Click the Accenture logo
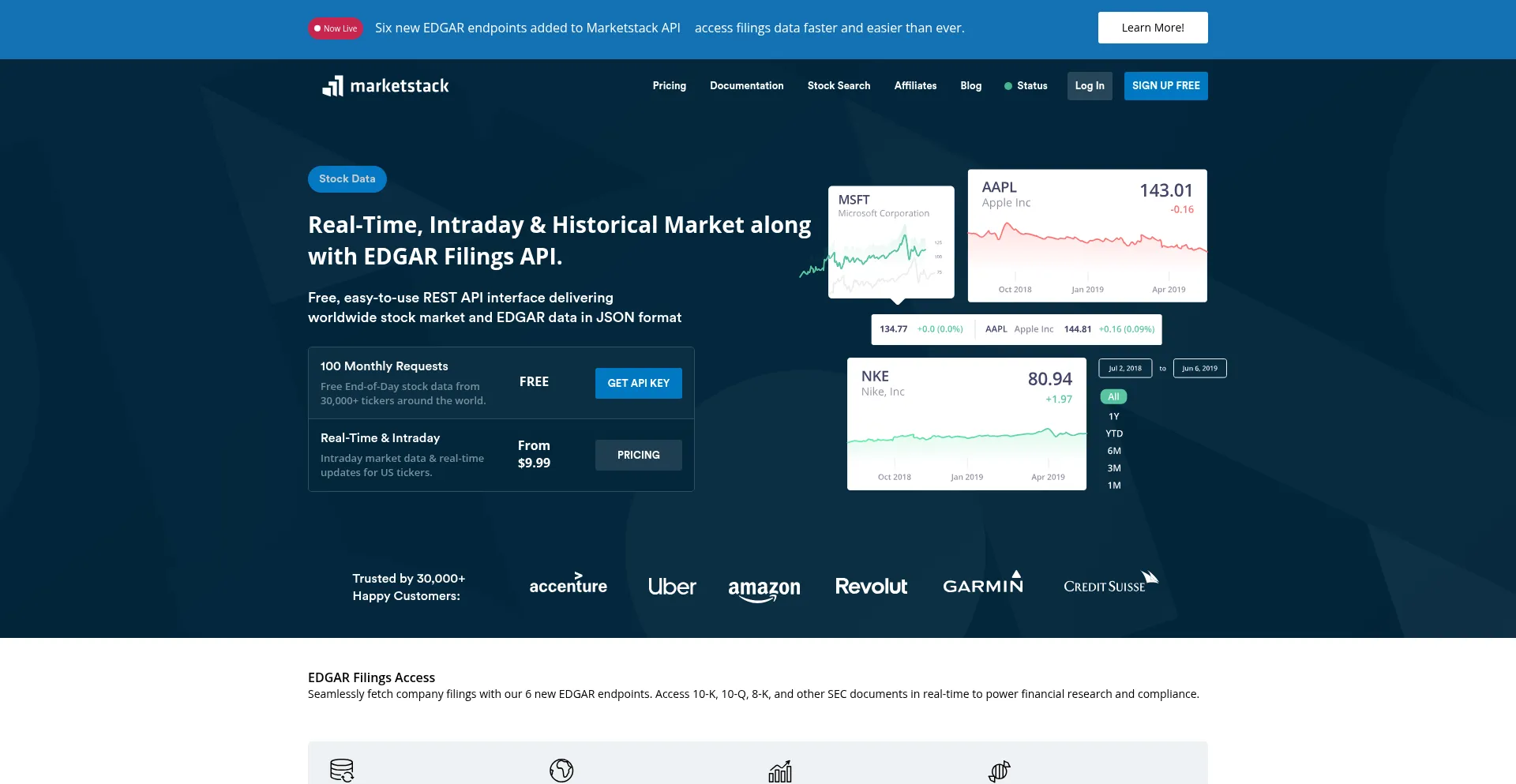1516x784 pixels. [x=568, y=585]
